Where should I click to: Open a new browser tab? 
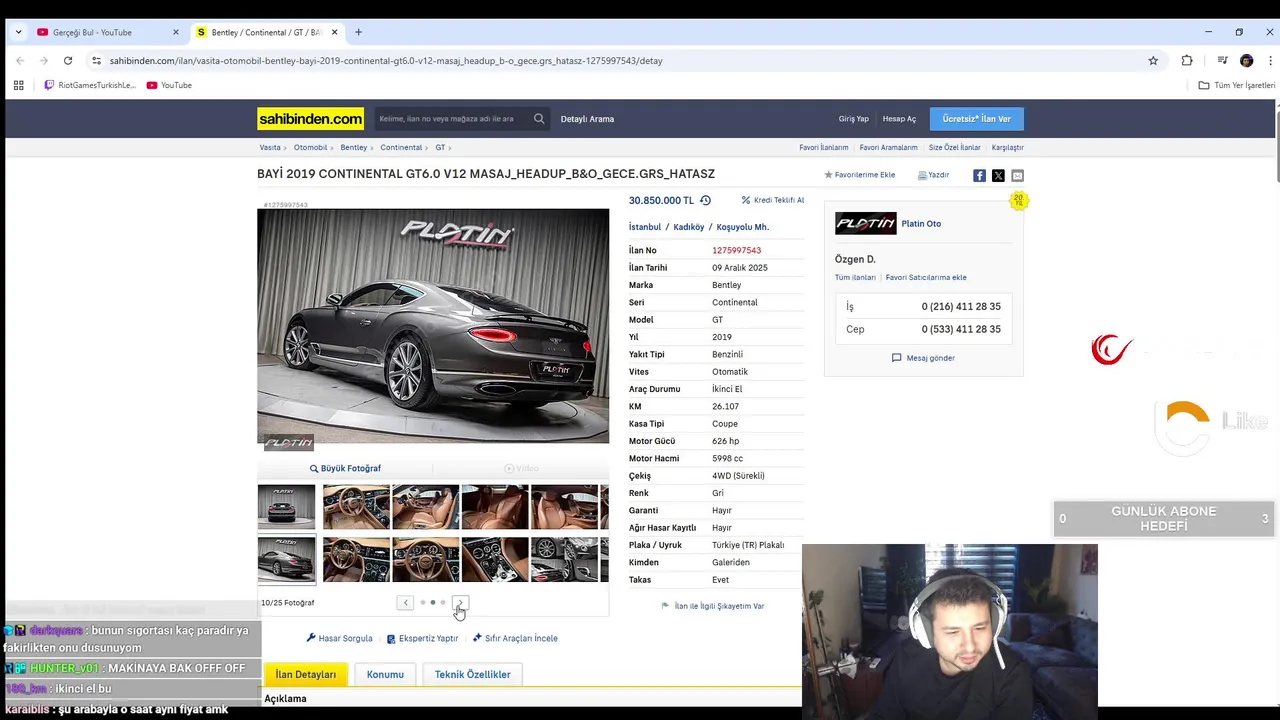[358, 32]
